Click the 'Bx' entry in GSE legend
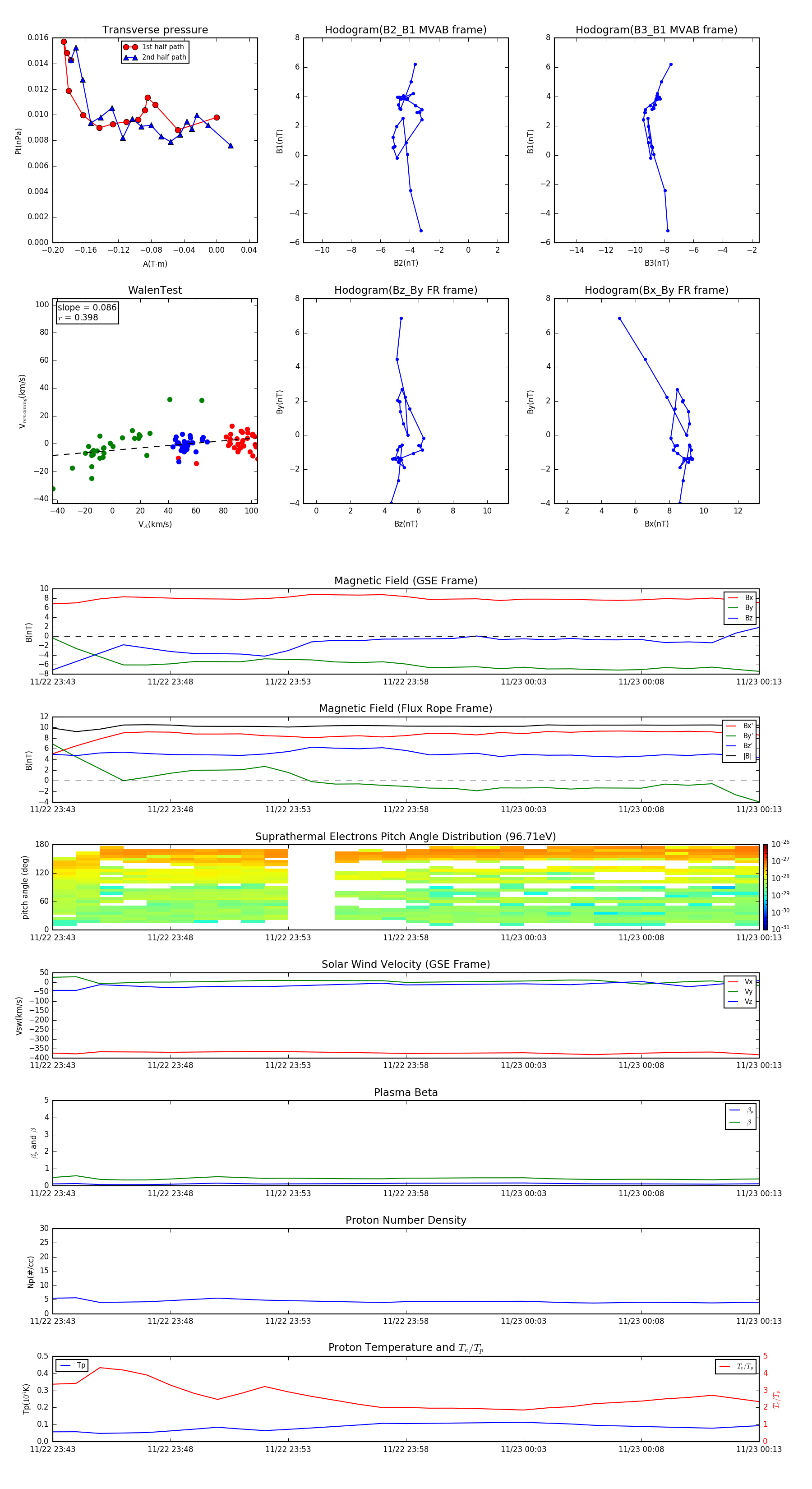 pyautogui.click(x=740, y=598)
